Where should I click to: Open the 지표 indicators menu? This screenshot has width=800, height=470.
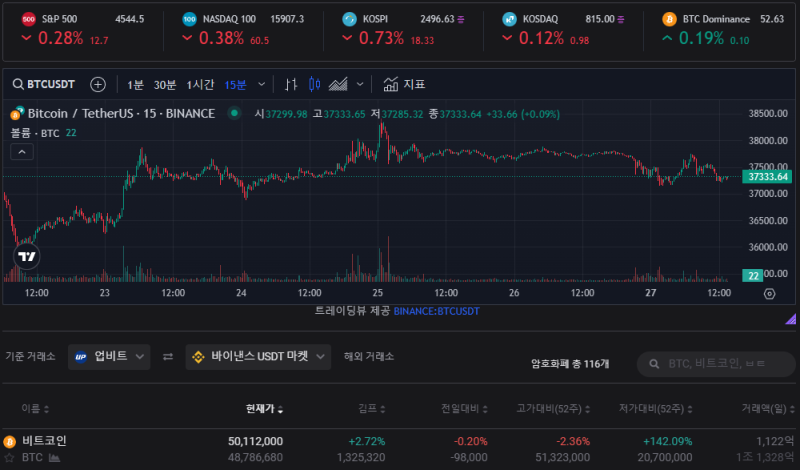404,84
